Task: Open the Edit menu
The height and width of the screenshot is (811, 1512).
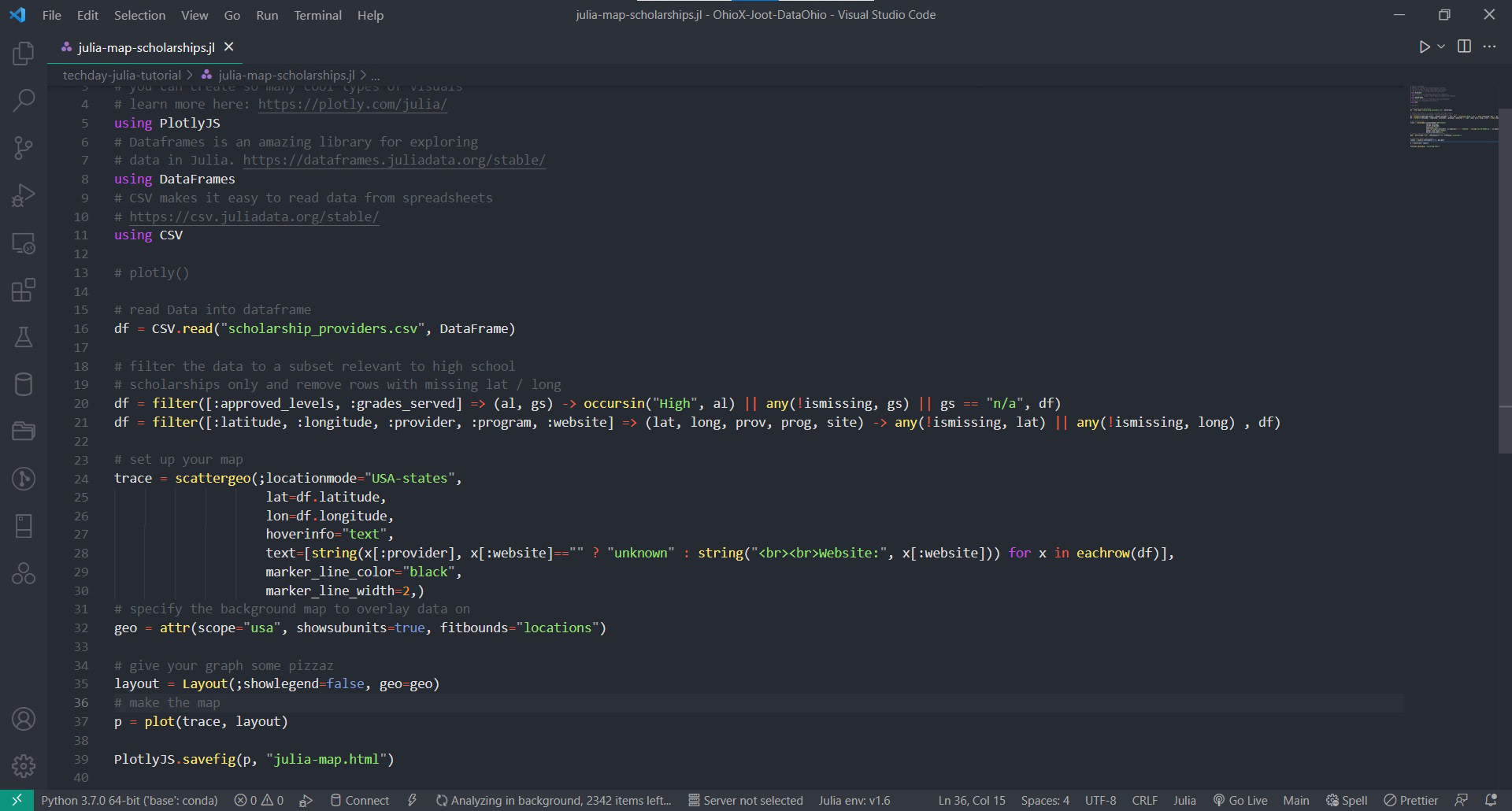Action: (x=87, y=15)
